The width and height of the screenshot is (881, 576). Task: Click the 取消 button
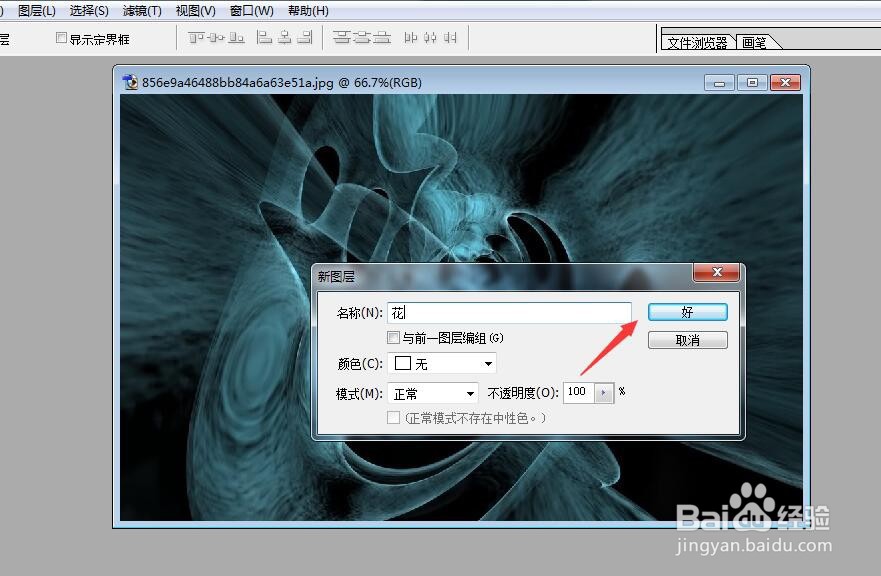point(687,340)
